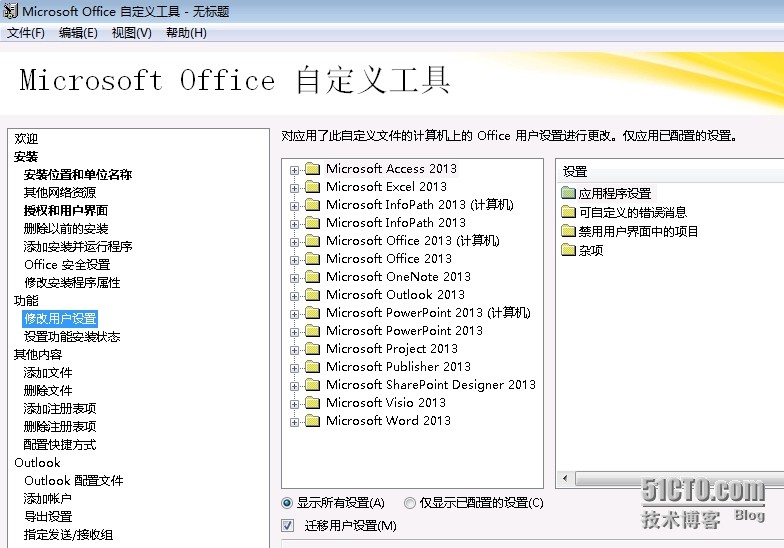Click the Microsoft SharePoint Designer 2013 folder icon

click(x=312, y=385)
